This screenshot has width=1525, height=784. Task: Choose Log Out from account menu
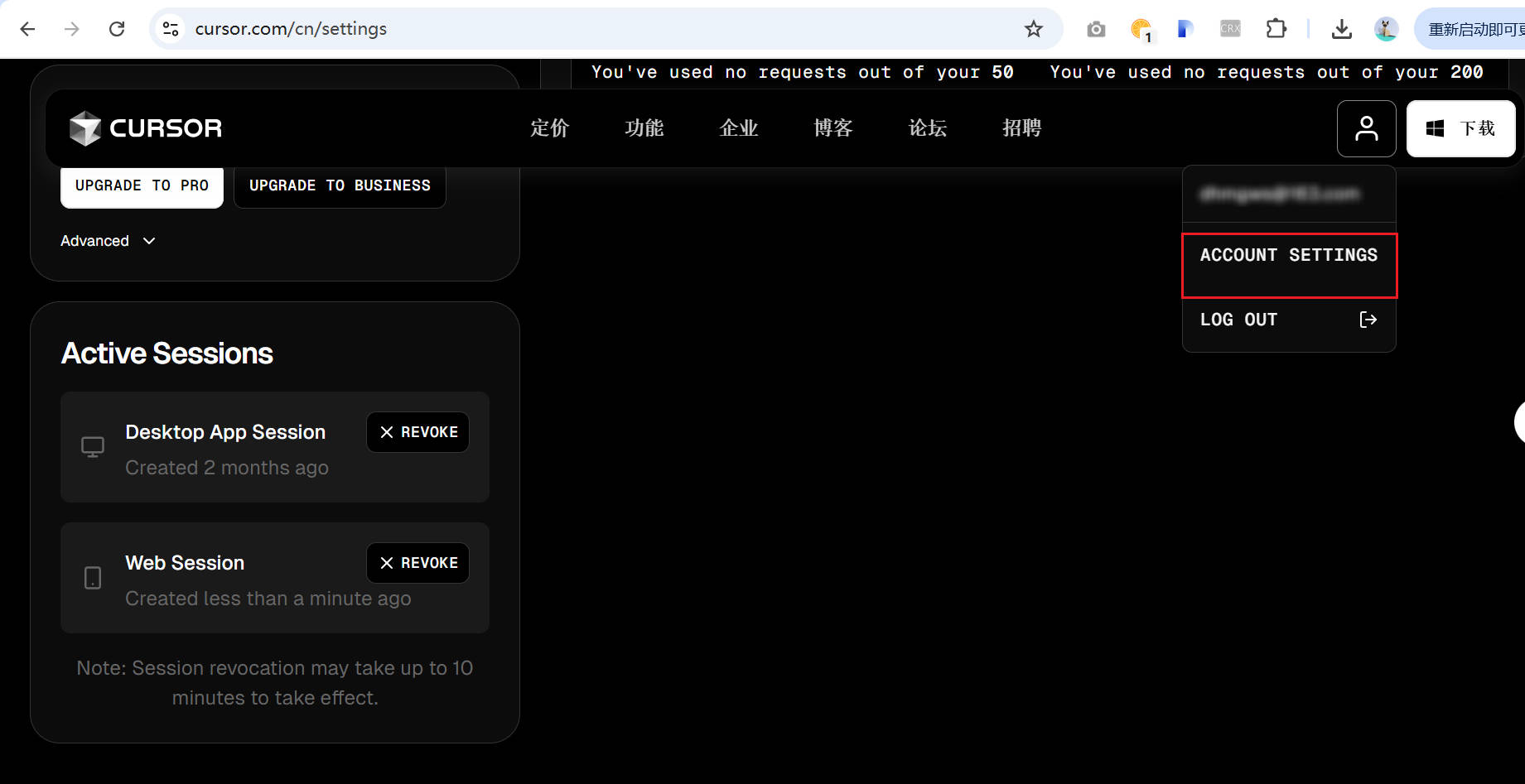coord(1289,320)
